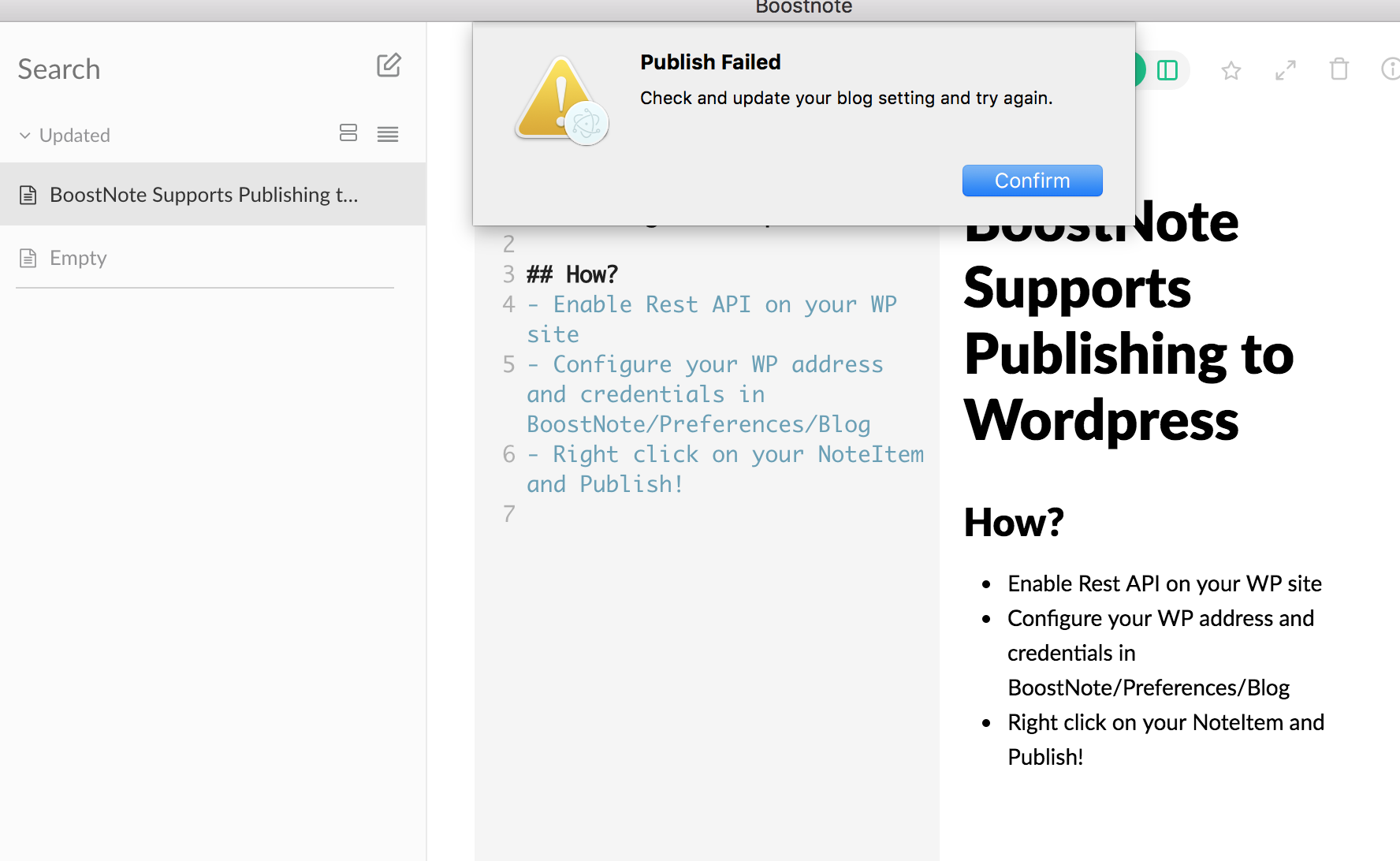Viewport: 1400px width, 861px height.
Task: Move the note to trash
Action: click(x=1339, y=69)
